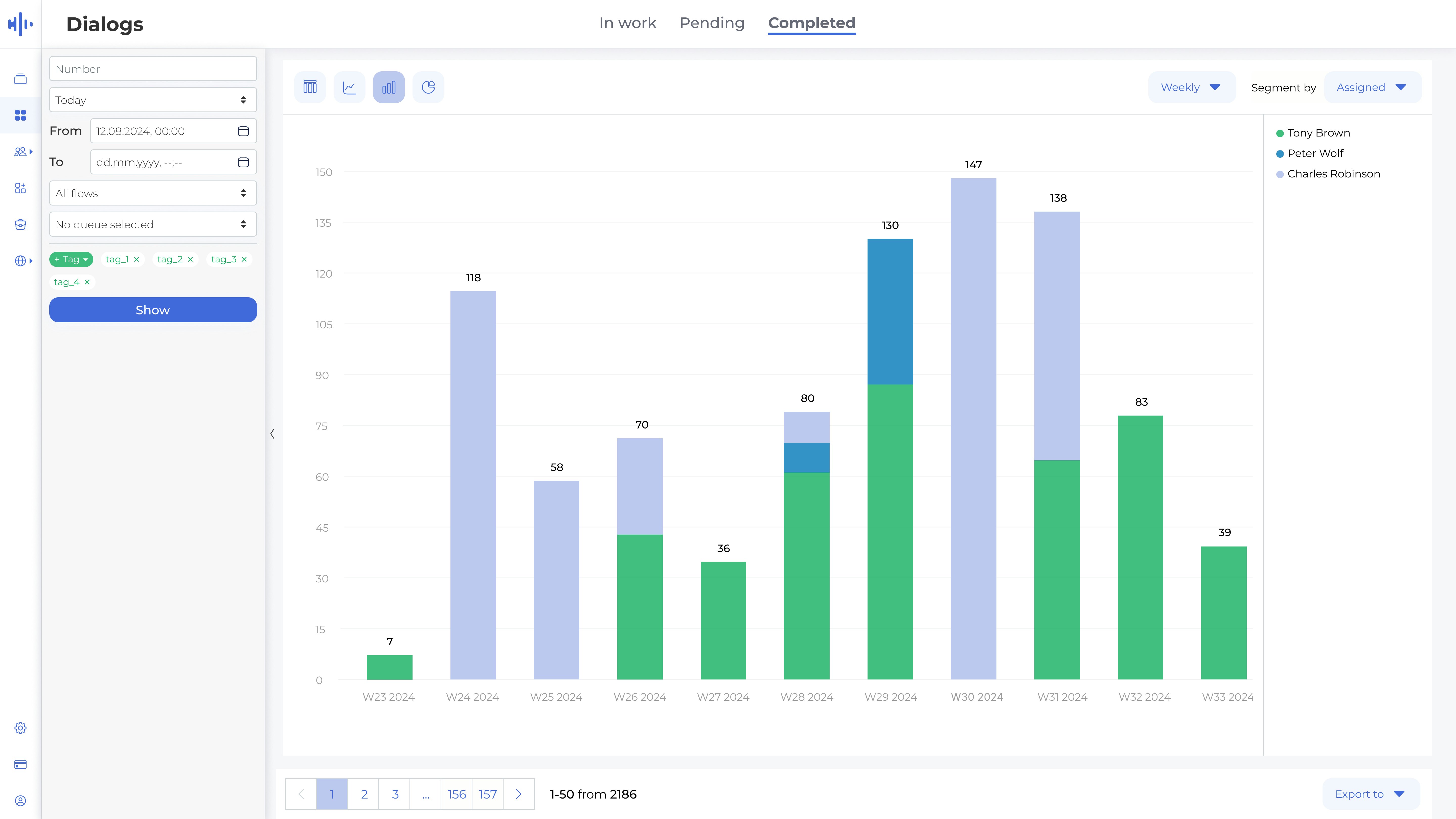1456x819 pixels.
Task: Remove the tag_2 filter chip
Action: click(x=191, y=259)
